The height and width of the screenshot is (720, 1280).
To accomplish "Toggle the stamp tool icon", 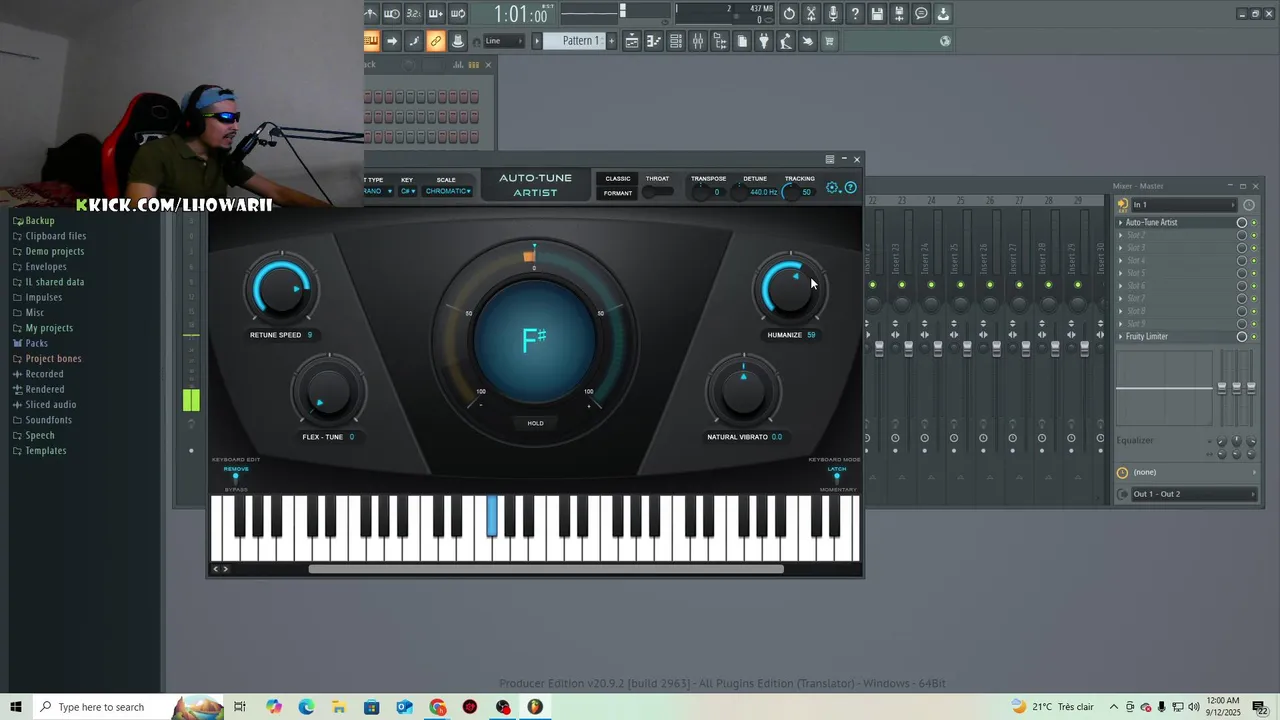I will (x=458, y=41).
